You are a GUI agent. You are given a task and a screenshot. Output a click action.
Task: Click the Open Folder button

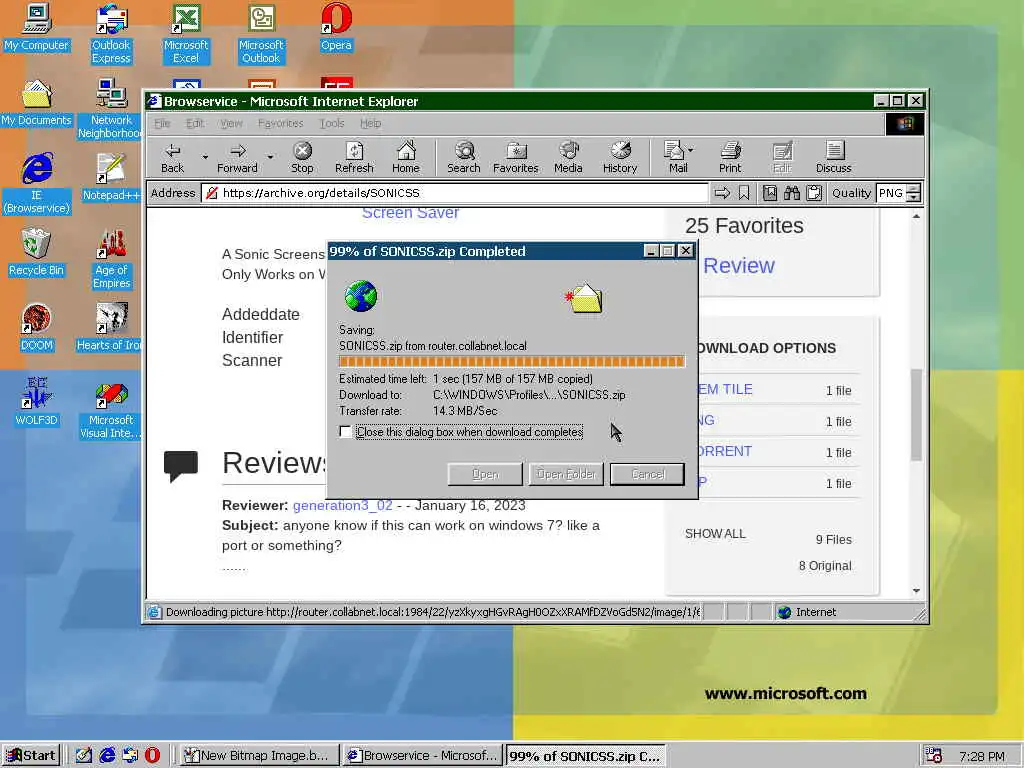point(566,474)
